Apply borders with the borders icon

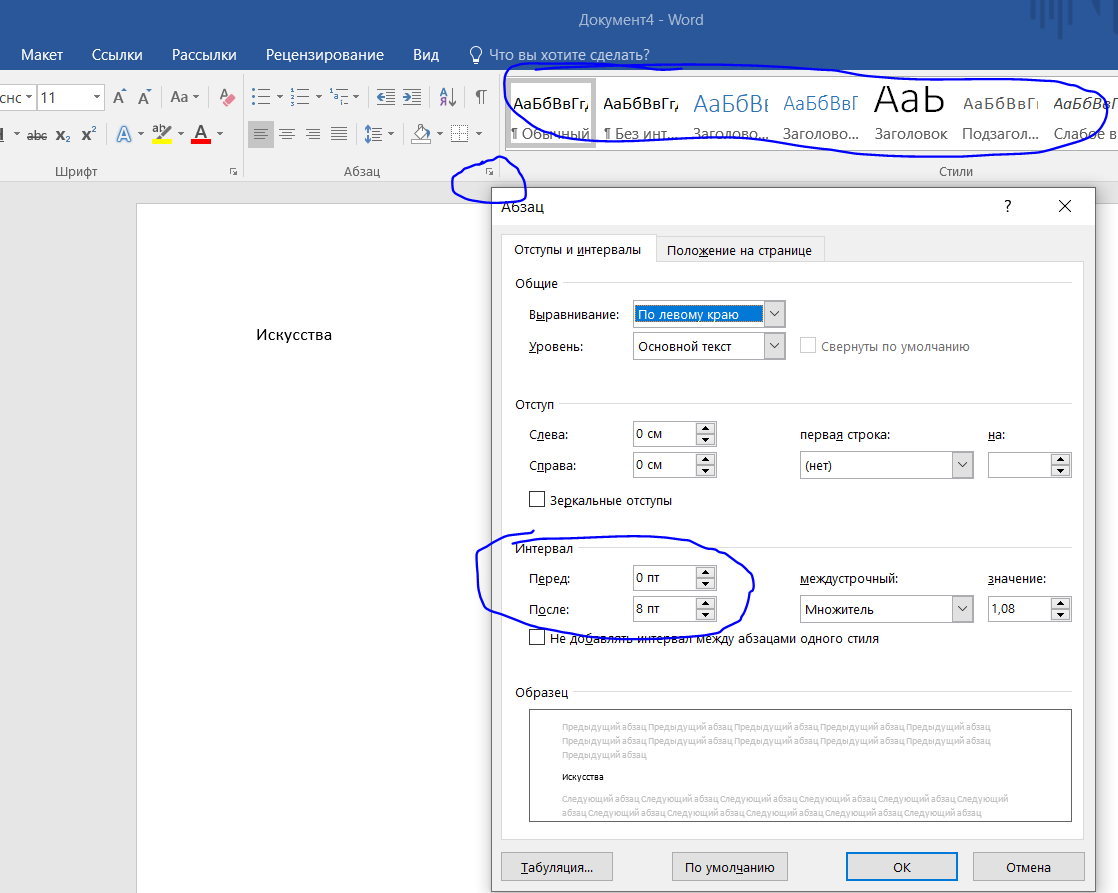click(461, 134)
